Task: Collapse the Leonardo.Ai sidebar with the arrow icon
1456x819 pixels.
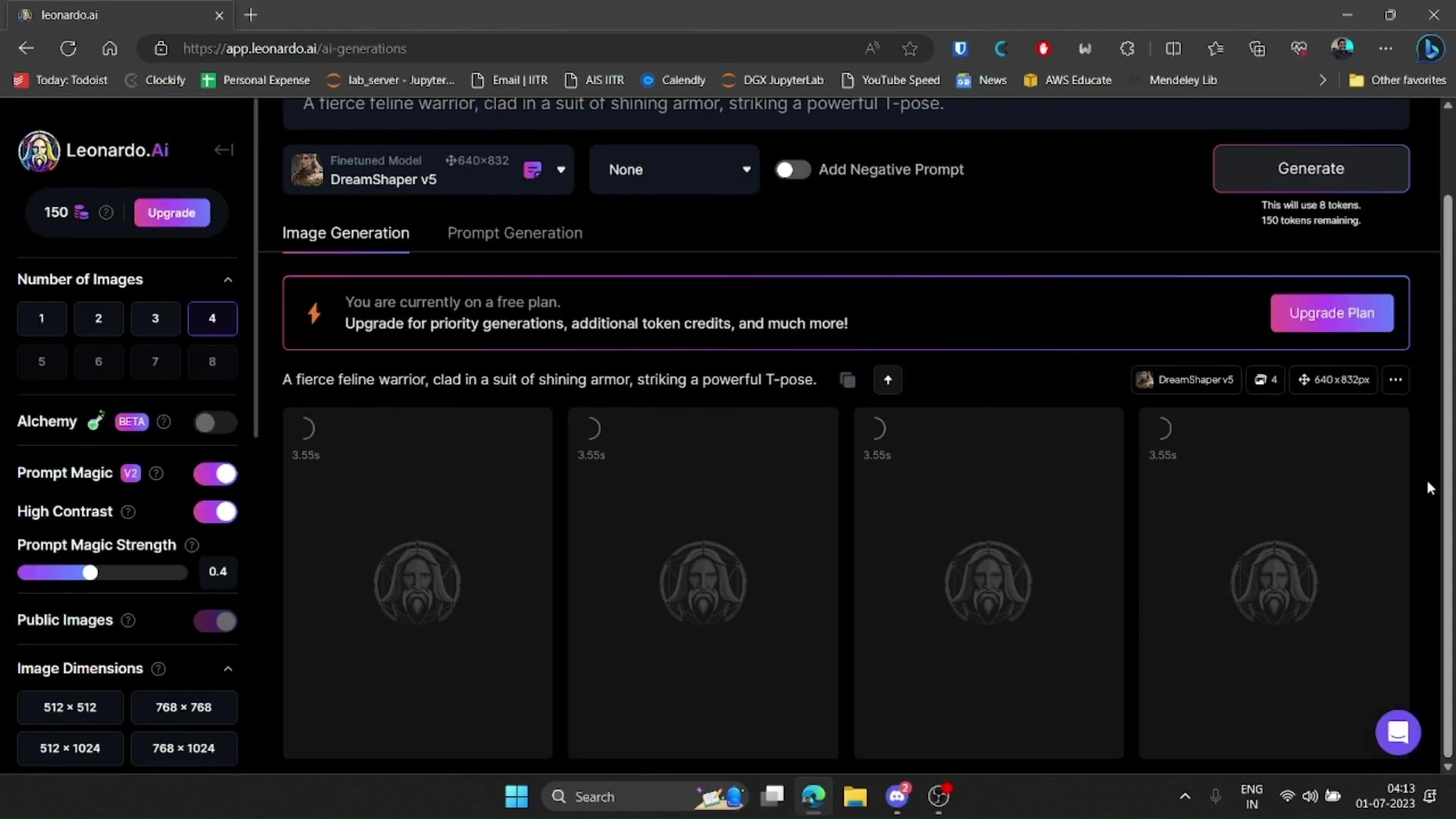Action: (224, 150)
